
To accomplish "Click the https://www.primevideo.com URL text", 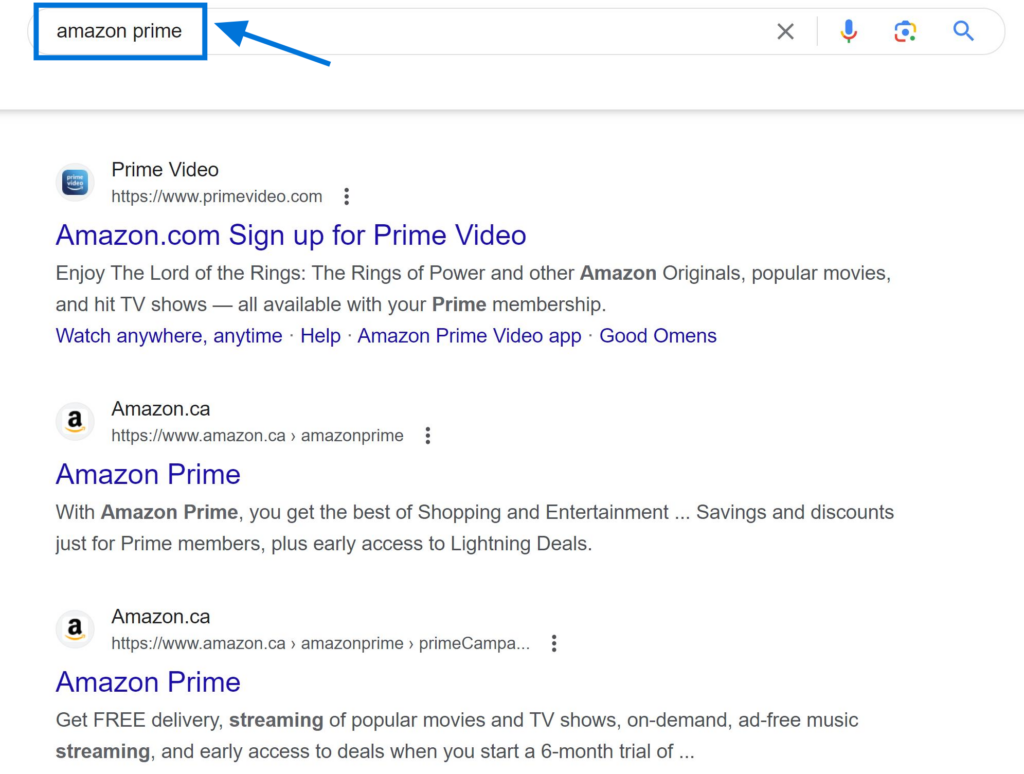I will [x=216, y=196].
